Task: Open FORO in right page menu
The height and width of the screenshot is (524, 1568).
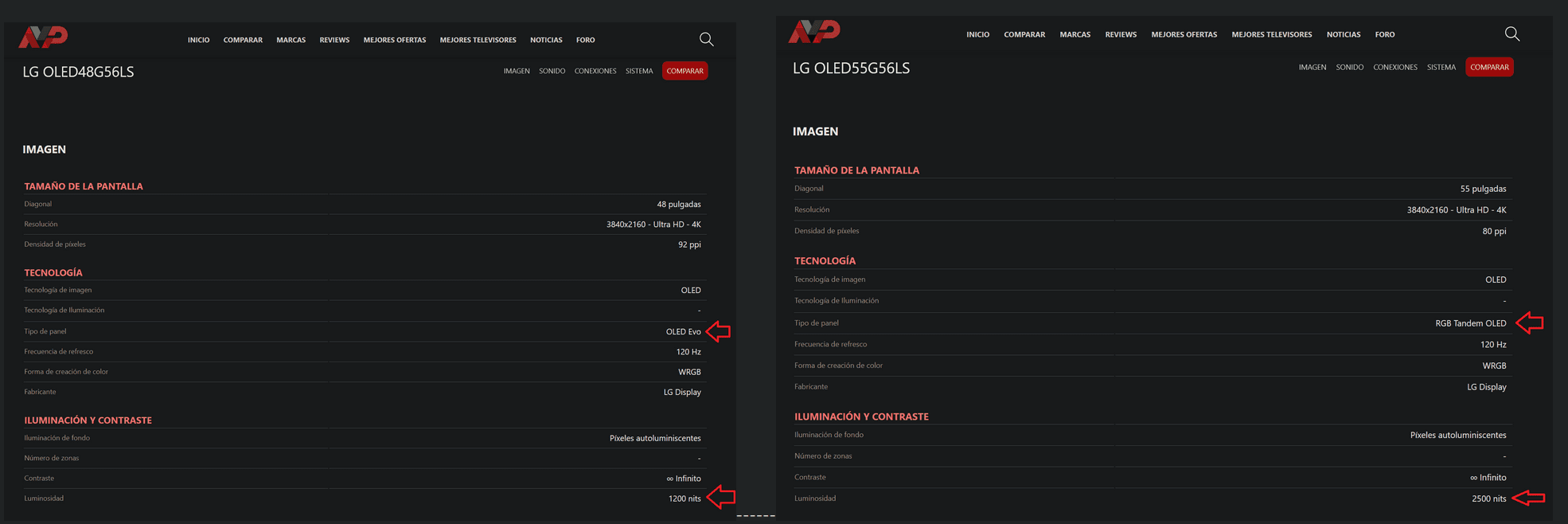Action: [x=1384, y=34]
